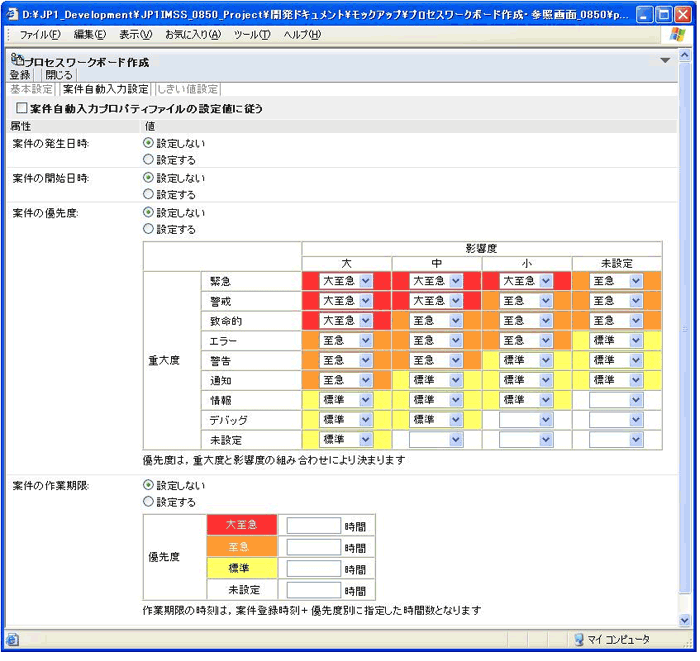Select 設定しない for 案件の優先度
This screenshot has height=661, width=700.
[149, 213]
